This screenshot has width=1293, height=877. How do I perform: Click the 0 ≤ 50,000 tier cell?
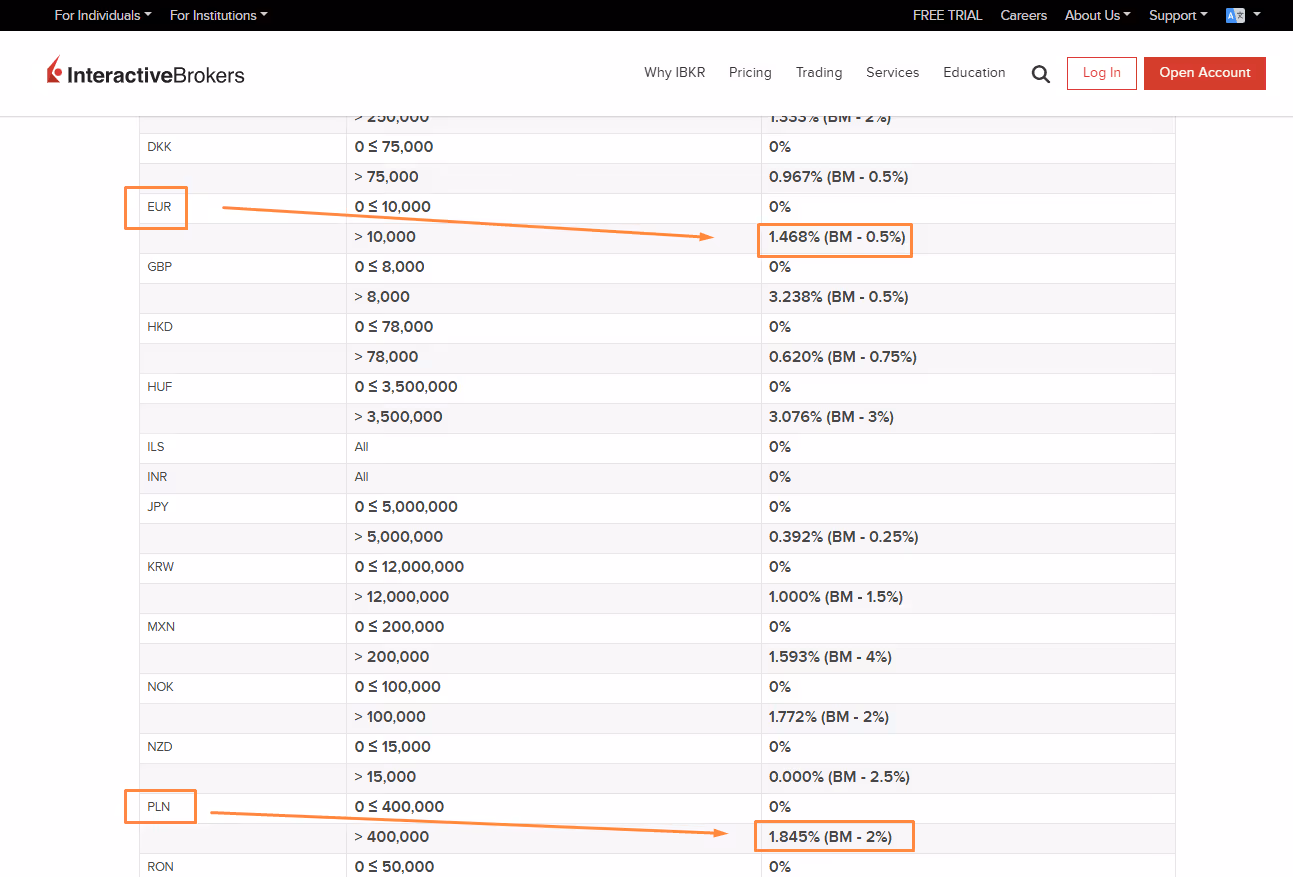click(554, 867)
